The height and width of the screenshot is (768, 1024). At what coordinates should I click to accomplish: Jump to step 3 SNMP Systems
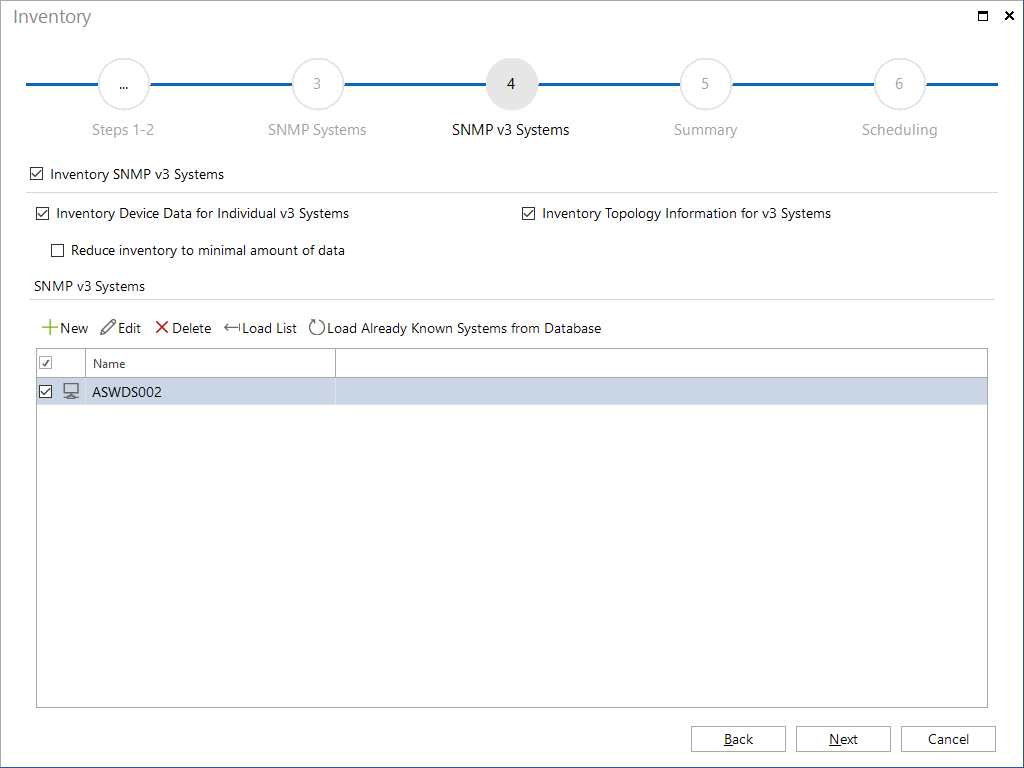[317, 84]
